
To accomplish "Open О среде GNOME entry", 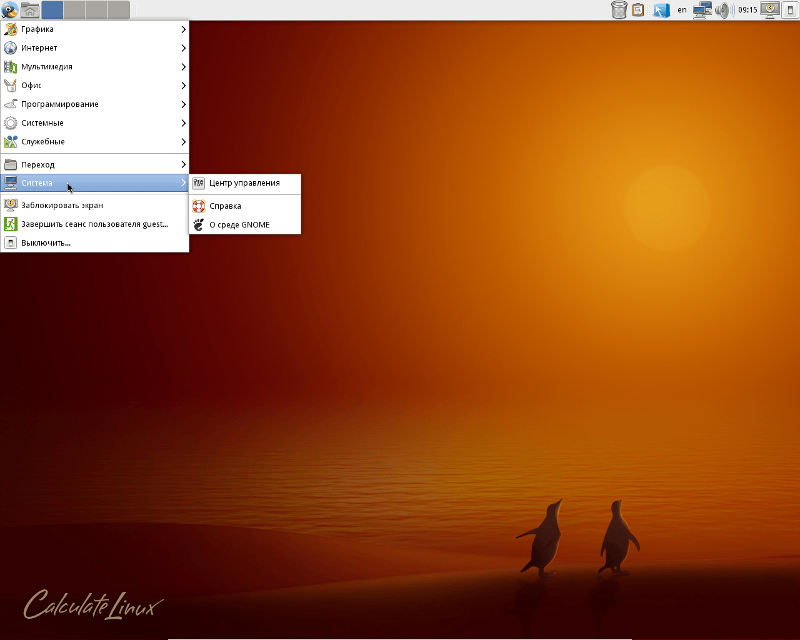I will point(239,225).
